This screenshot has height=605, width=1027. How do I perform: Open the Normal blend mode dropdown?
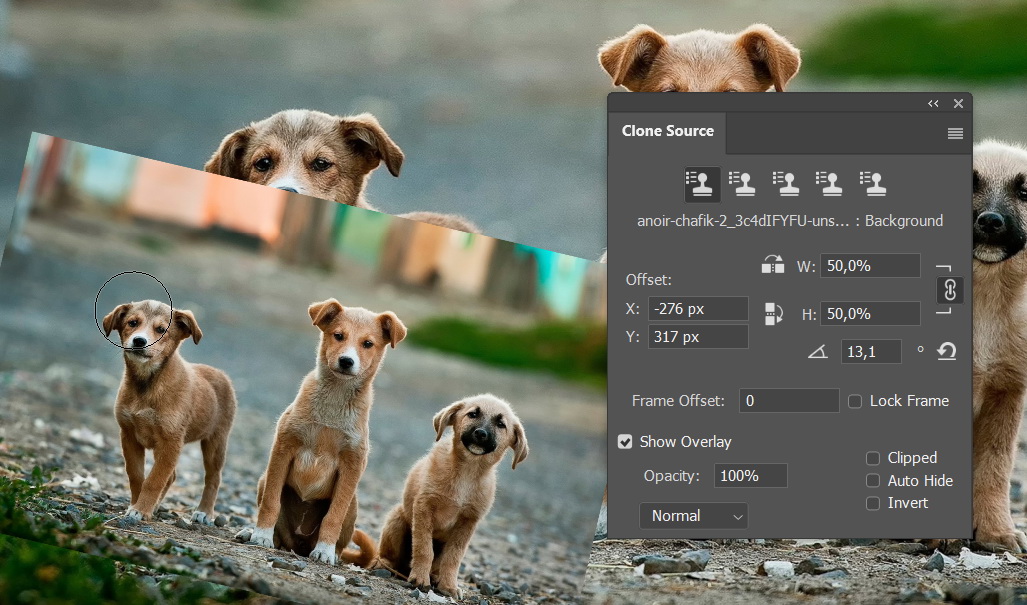[693, 516]
